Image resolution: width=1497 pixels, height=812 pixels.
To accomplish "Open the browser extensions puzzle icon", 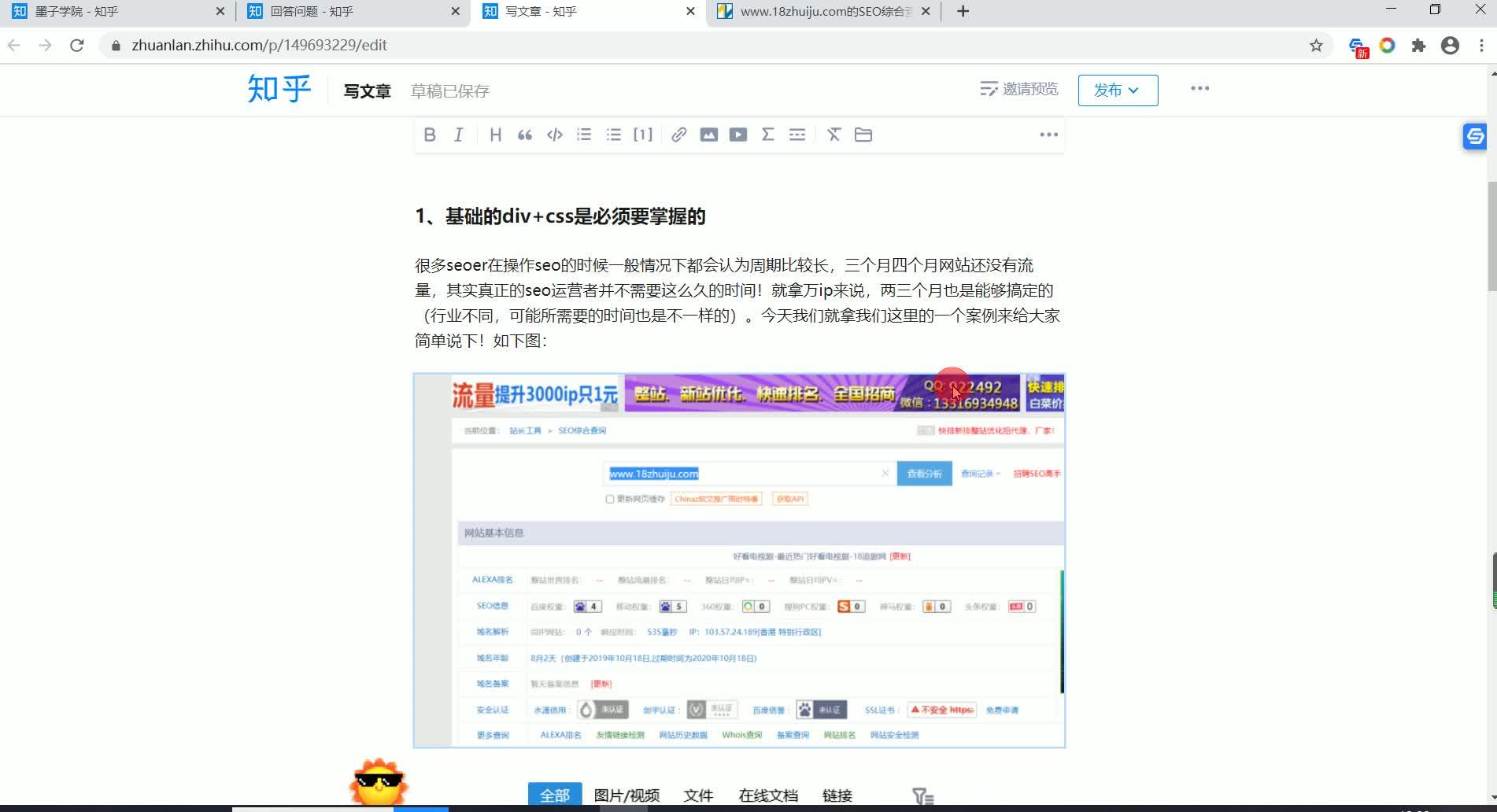I will tap(1418, 46).
